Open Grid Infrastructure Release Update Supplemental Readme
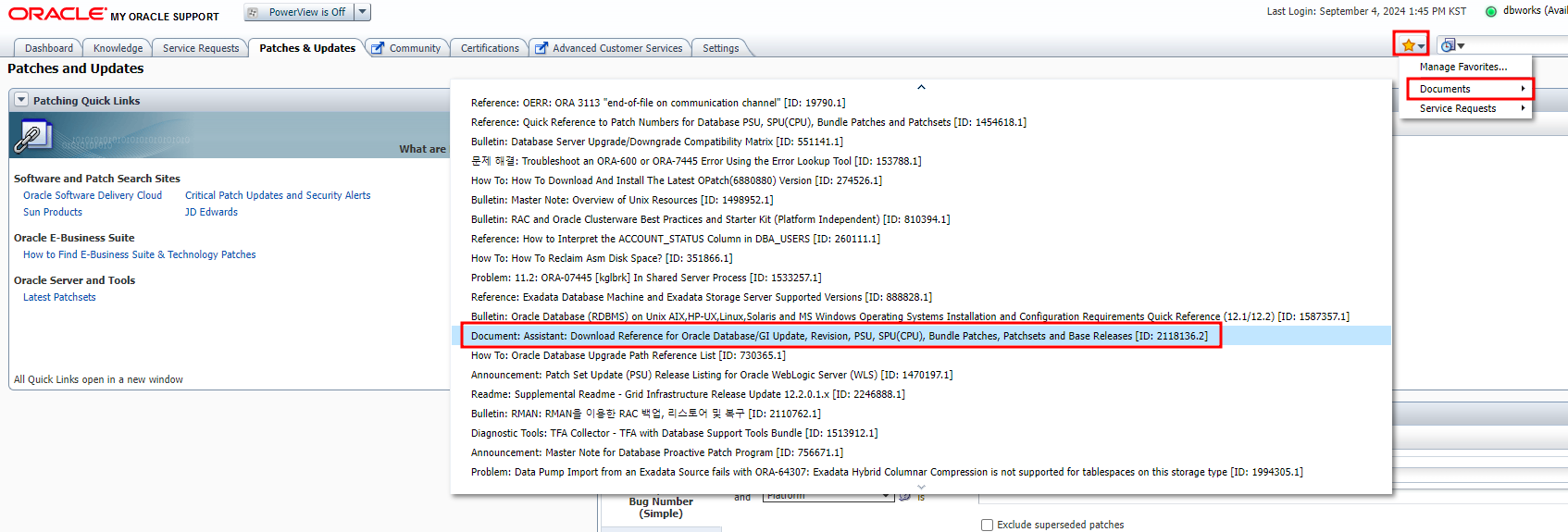The height and width of the screenshot is (532, 1568). tap(688, 394)
